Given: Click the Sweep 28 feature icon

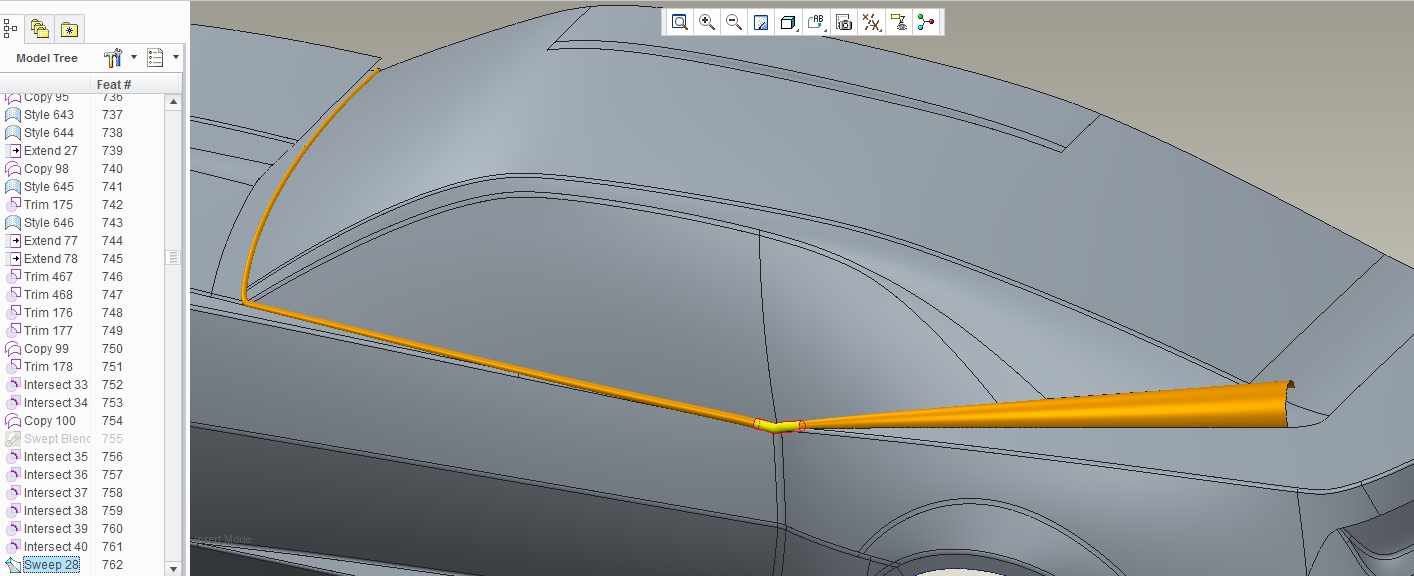Looking at the screenshot, I should pyautogui.click(x=13, y=565).
